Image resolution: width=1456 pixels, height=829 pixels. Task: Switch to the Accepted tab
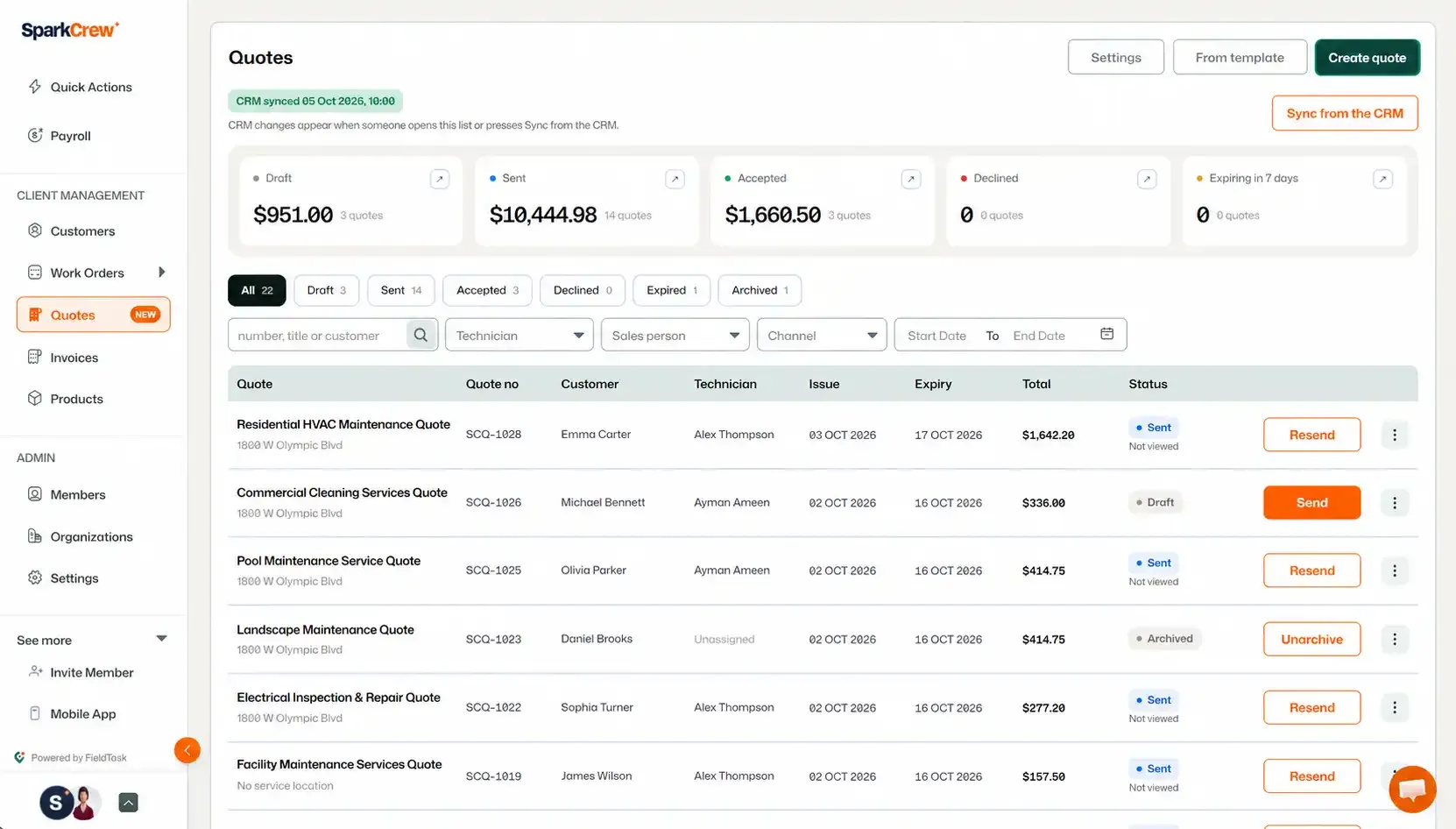[x=487, y=290]
